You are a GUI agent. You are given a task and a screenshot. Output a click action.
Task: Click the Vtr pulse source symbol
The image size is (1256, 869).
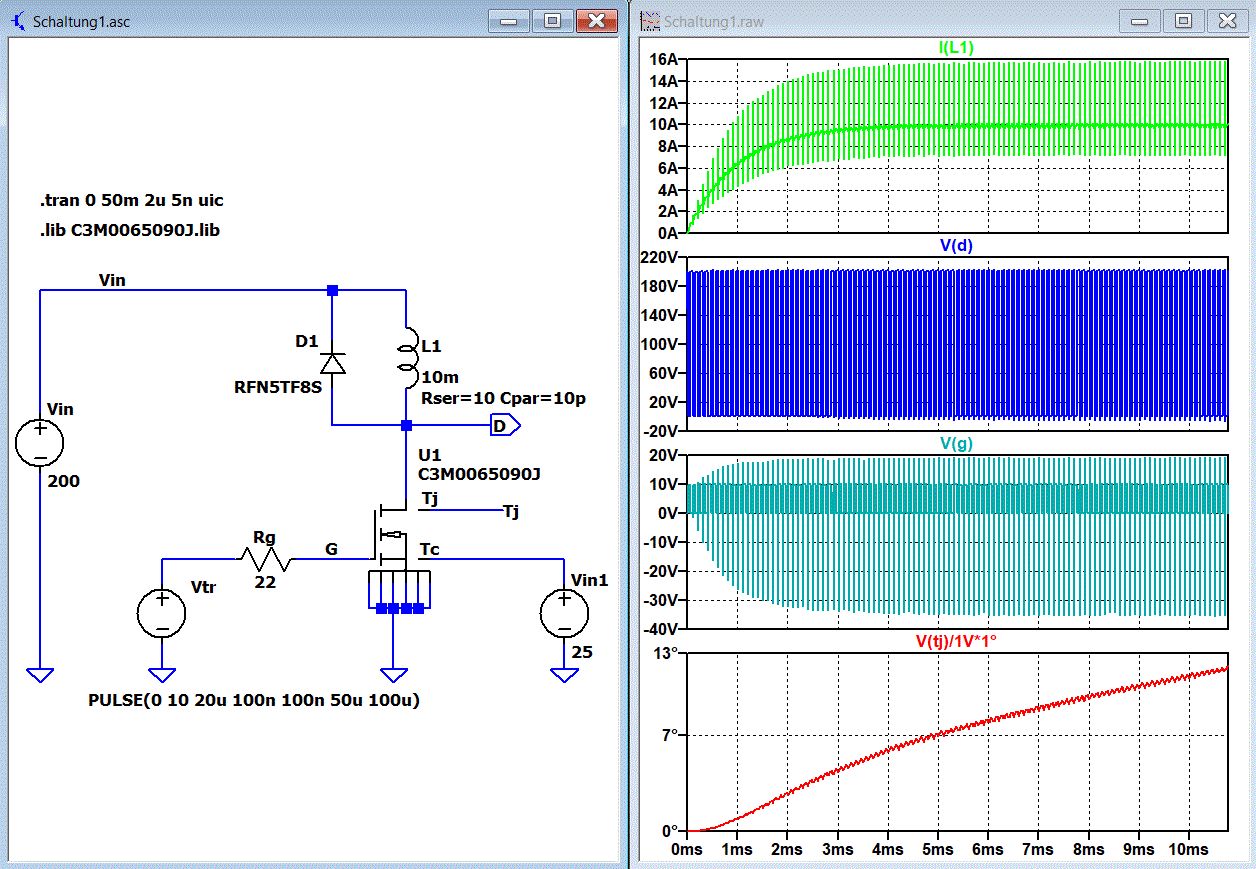click(x=161, y=613)
